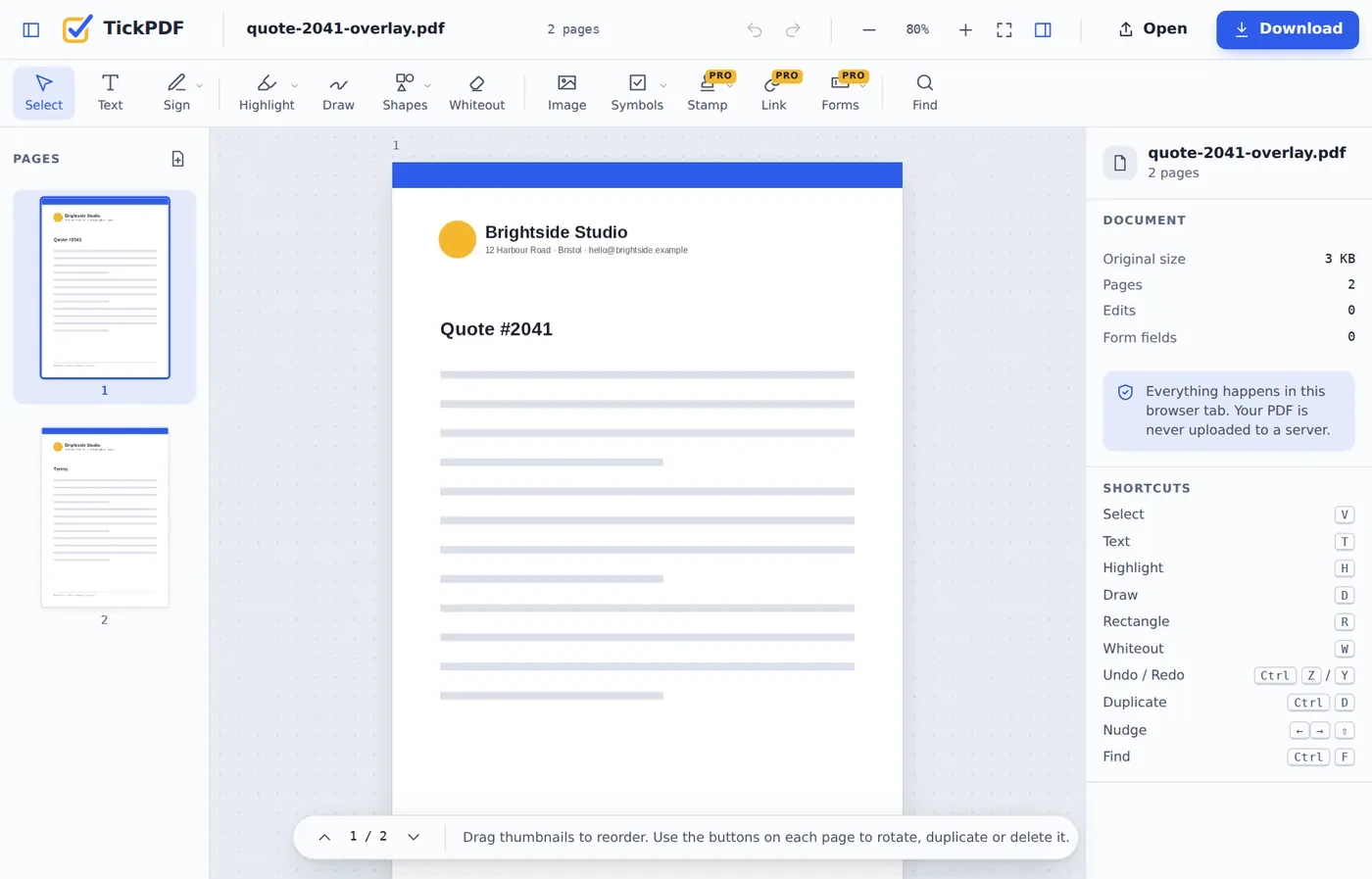This screenshot has height=879, width=1372.
Task: Click the Nudge shortcut row
Action: [1229, 730]
